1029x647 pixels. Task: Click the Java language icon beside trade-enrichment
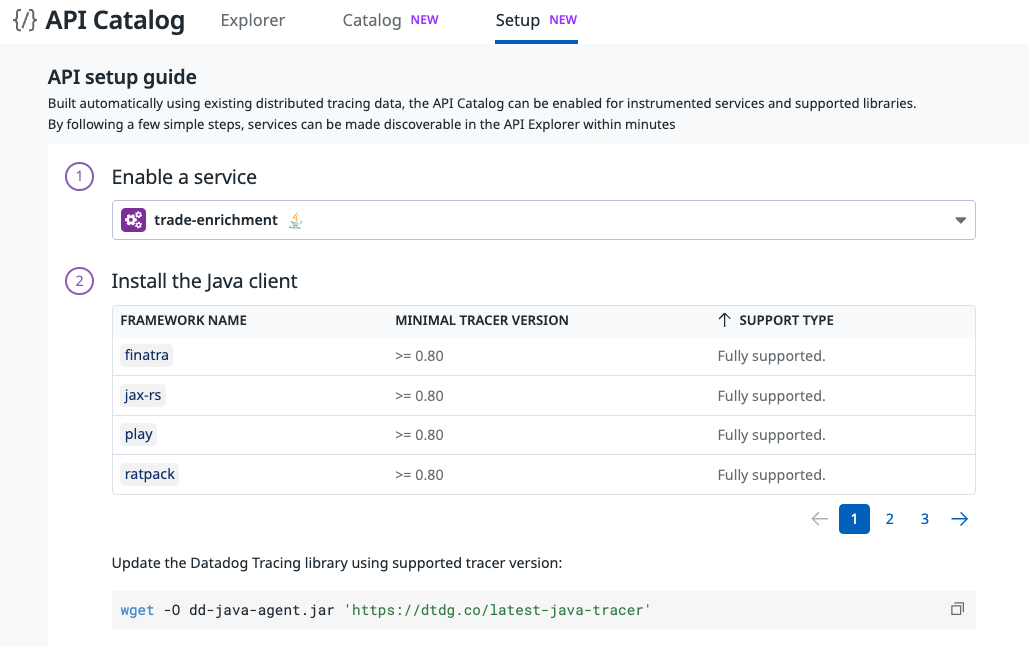pos(295,220)
